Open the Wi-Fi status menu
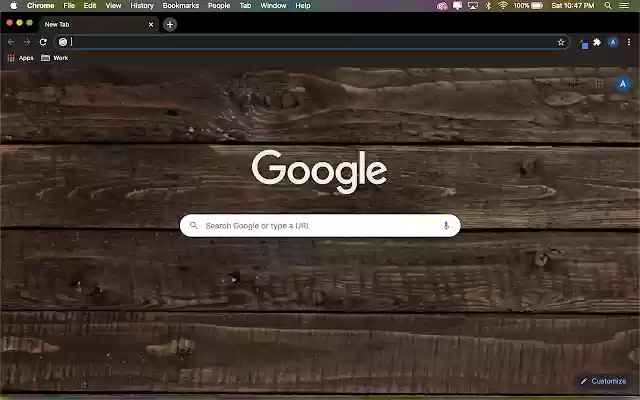 [502, 5]
